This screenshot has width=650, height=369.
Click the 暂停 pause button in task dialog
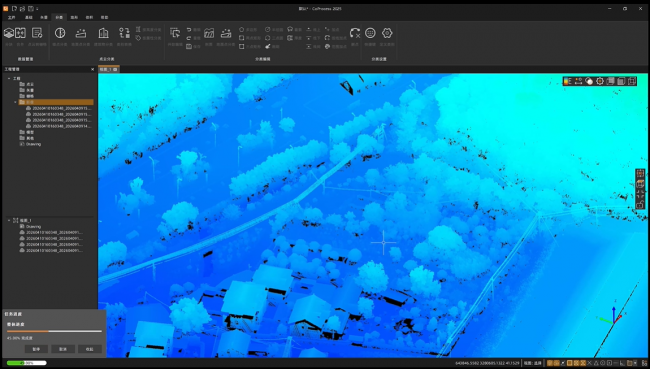[36, 349]
